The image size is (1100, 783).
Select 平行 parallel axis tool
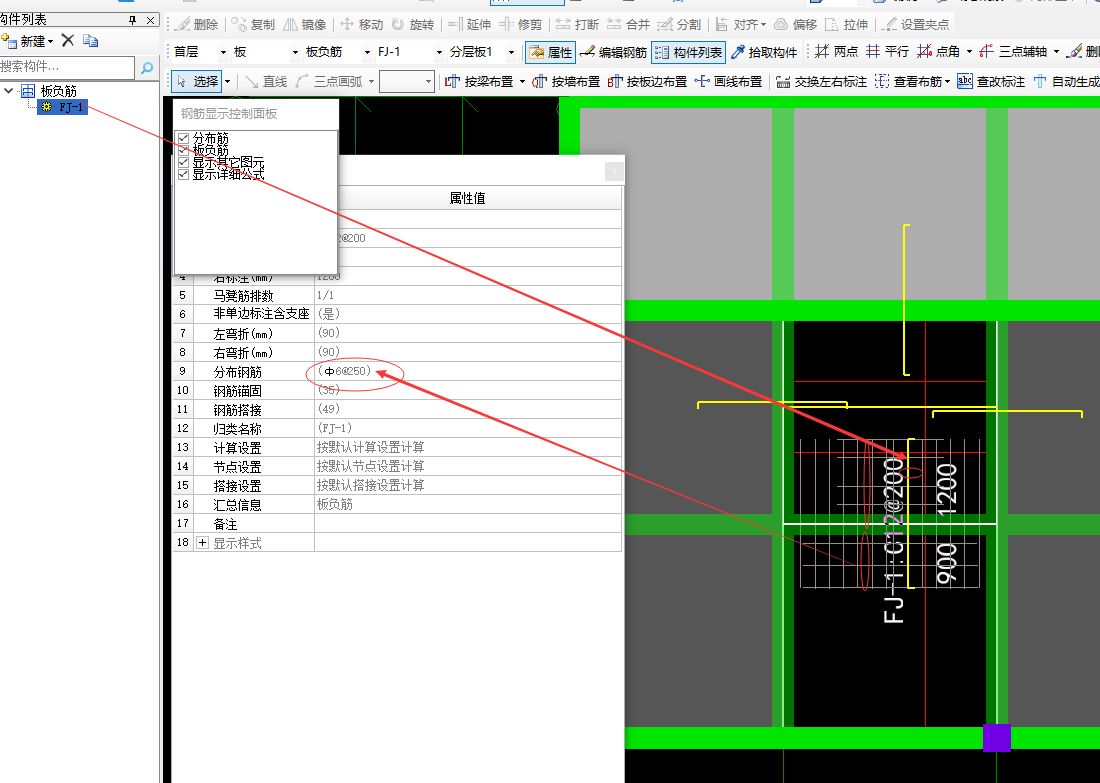(887, 52)
